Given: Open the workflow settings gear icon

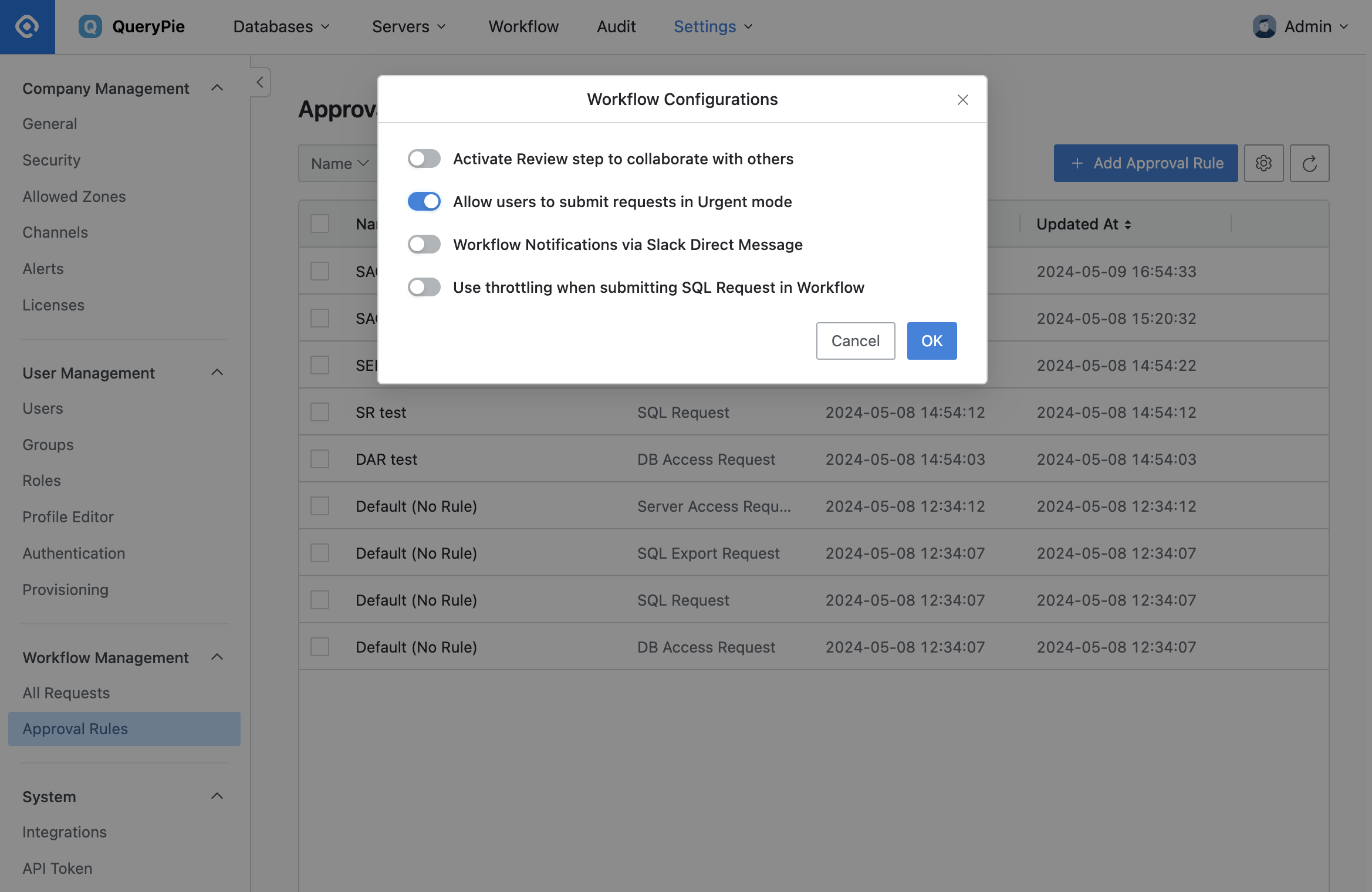Looking at the screenshot, I should [1263, 163].
